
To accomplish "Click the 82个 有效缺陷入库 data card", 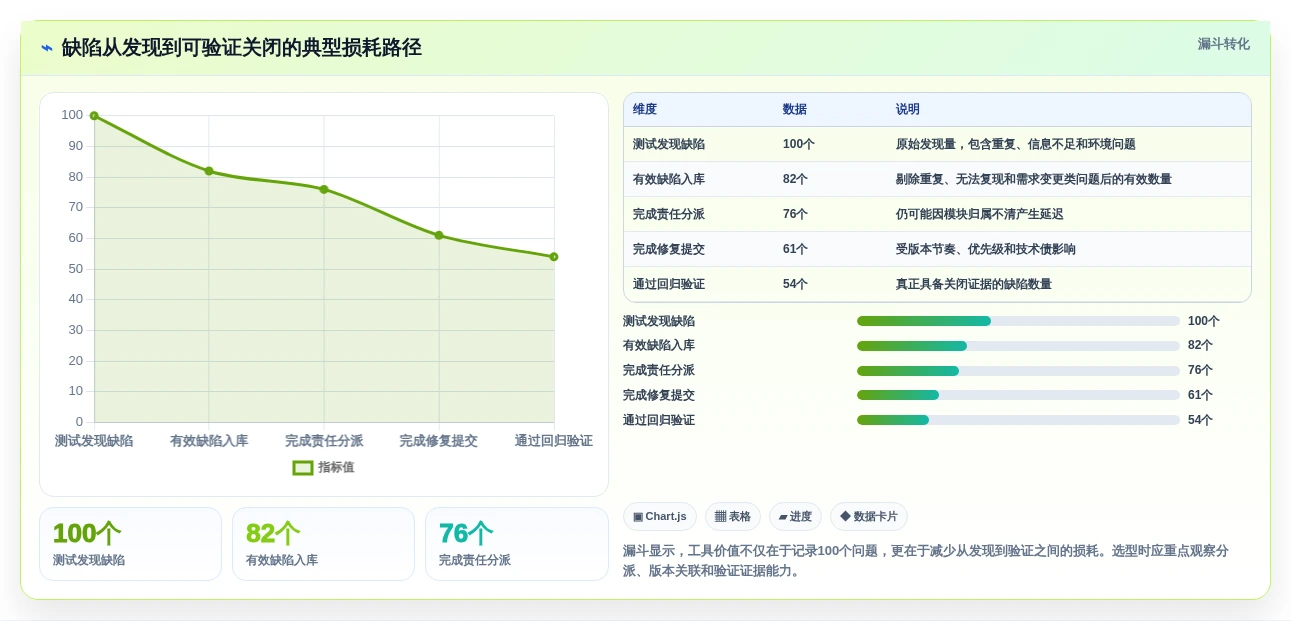I will [x=323, y=544].
